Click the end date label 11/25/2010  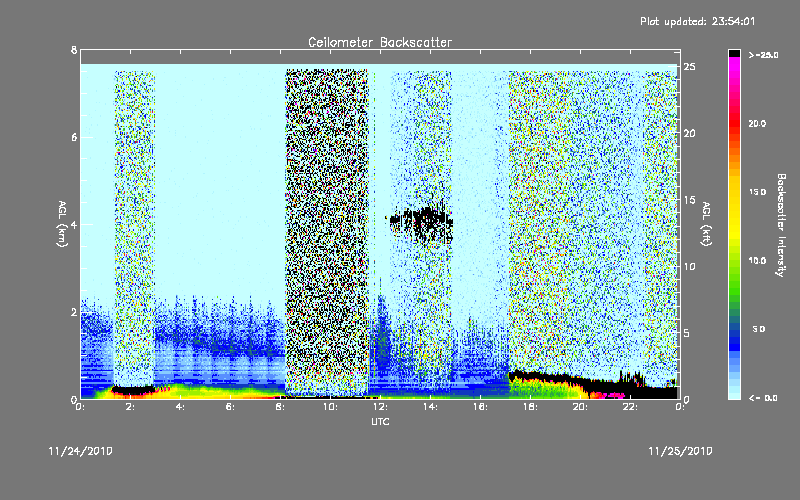tap(680, 451)
